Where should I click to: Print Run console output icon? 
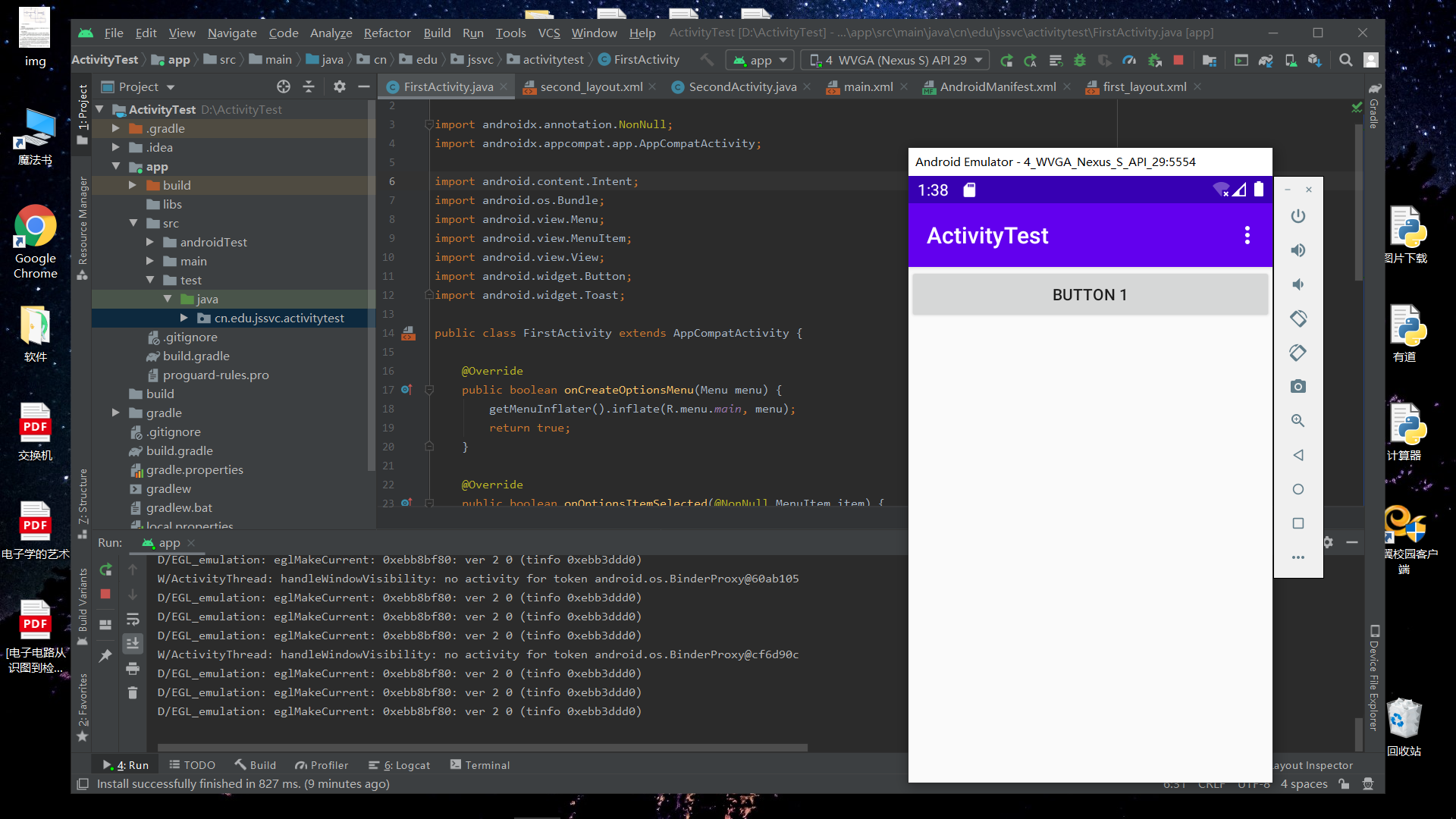(133, 668)
